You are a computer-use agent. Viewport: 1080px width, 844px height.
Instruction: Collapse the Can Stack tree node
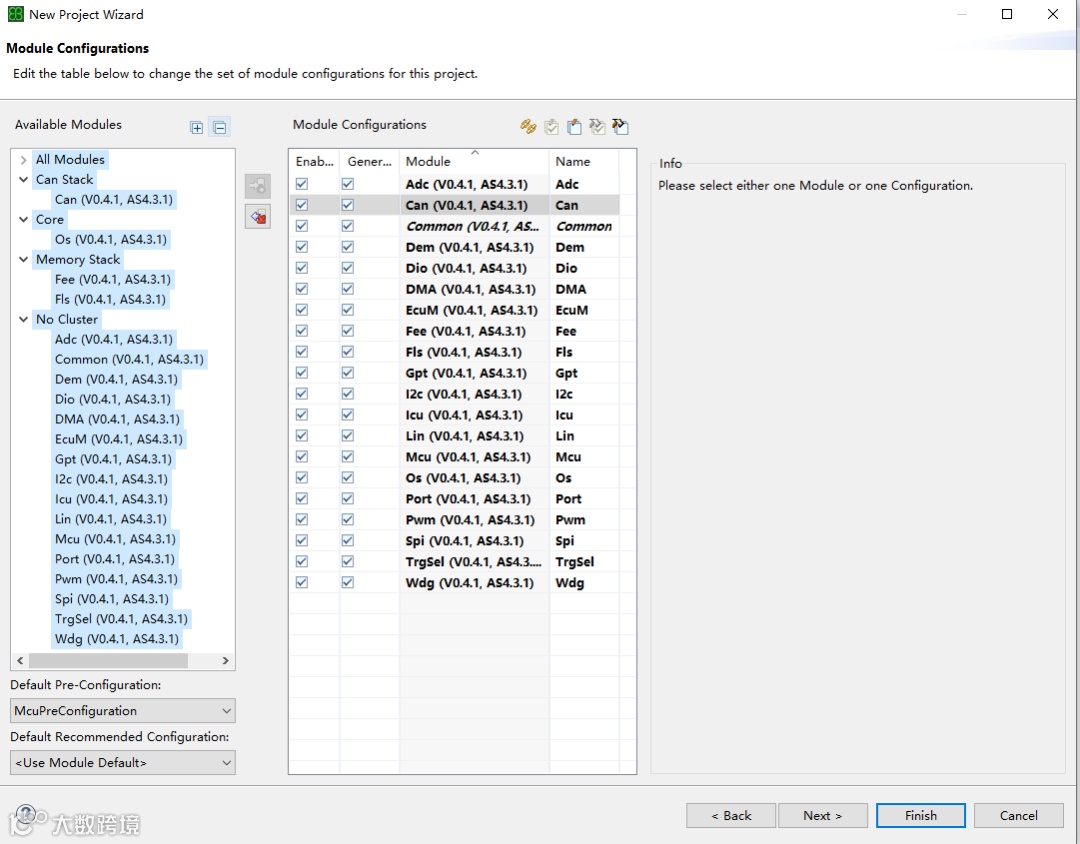(x=23, y=180)
